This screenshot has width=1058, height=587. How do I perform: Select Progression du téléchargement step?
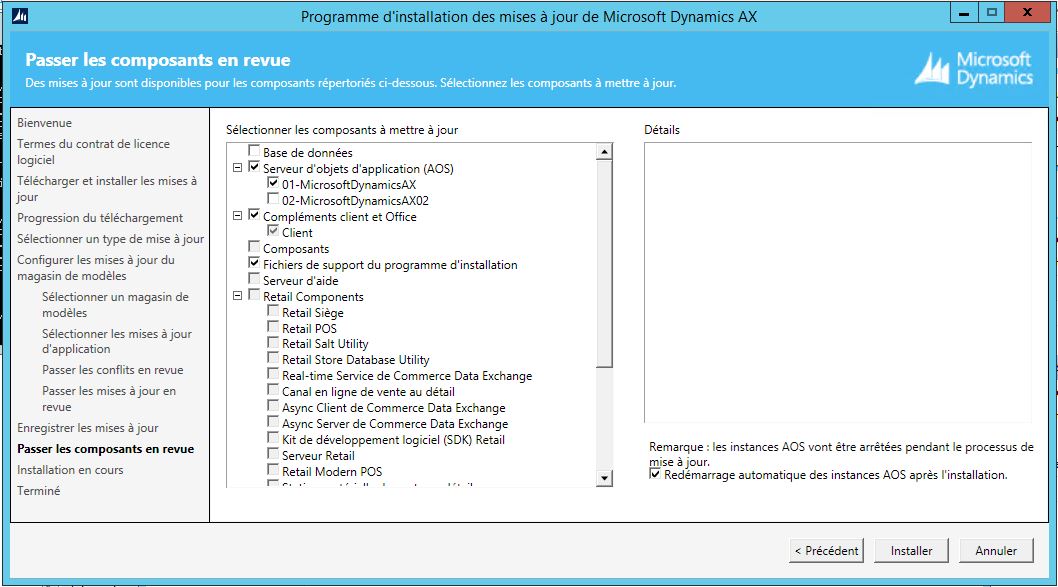coord(100,218)
